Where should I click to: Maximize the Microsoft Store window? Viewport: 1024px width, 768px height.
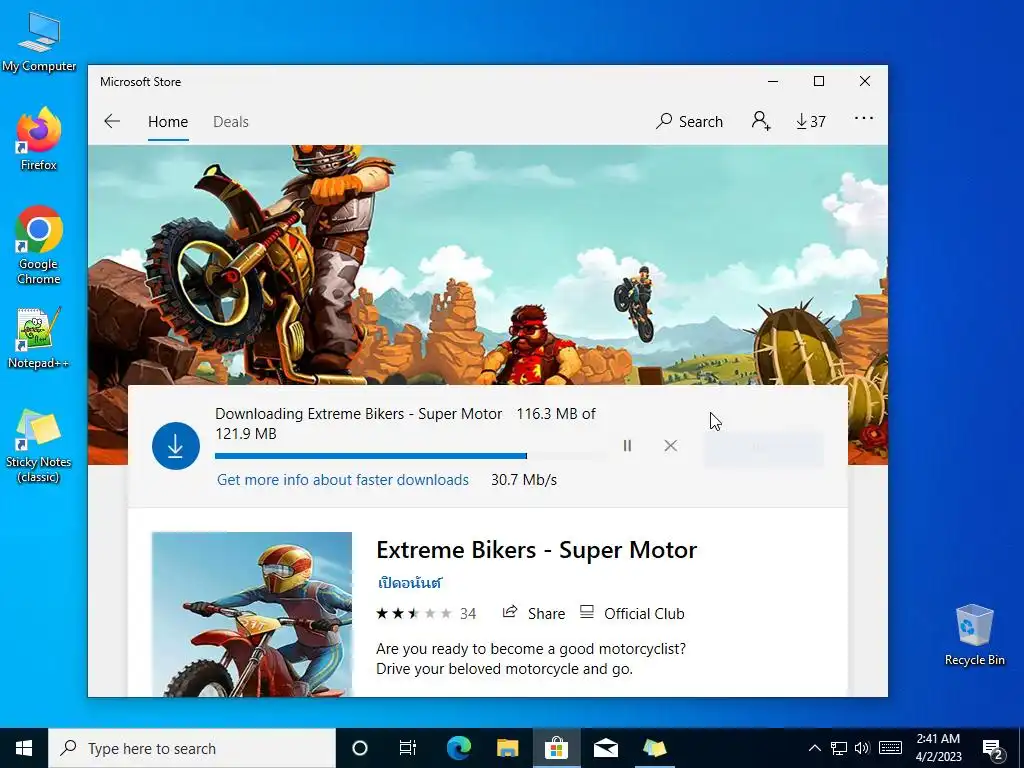pos(819,82)
